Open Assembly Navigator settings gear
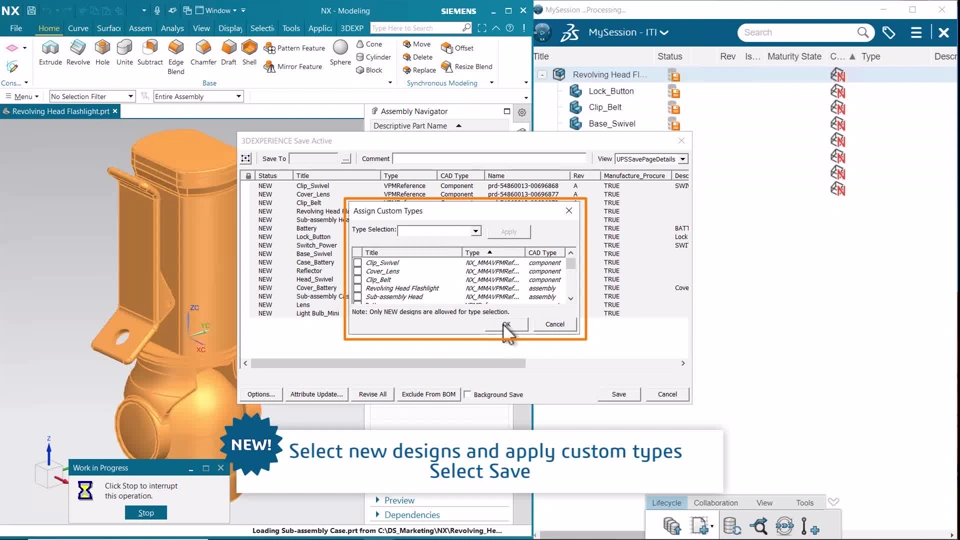Image resolution: width=960 pixels, height=540 pixels. pyautogui.click(x=522, y=112)
